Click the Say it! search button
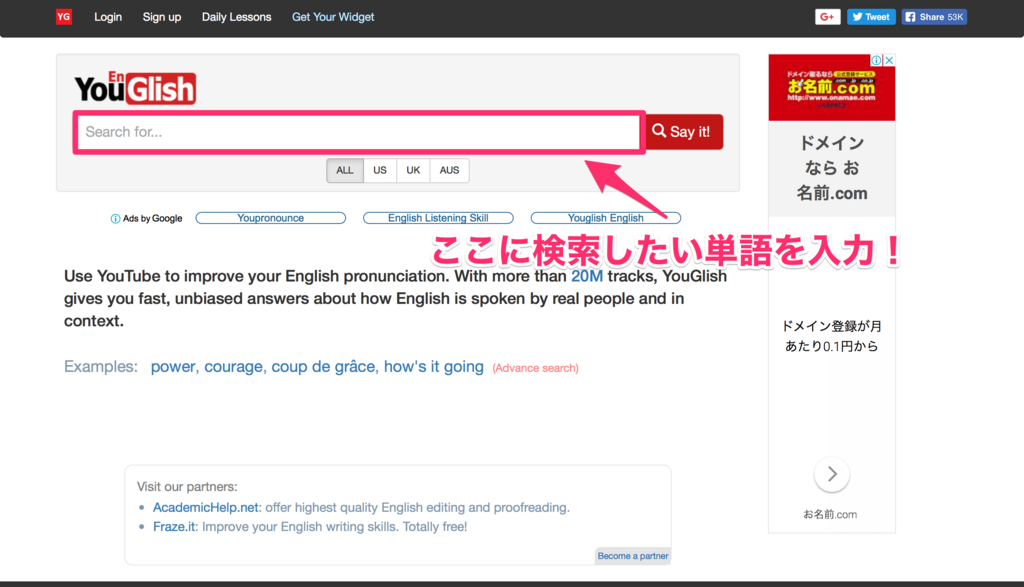The width and height of the screenshot is (1024, 587). [684, 132]
